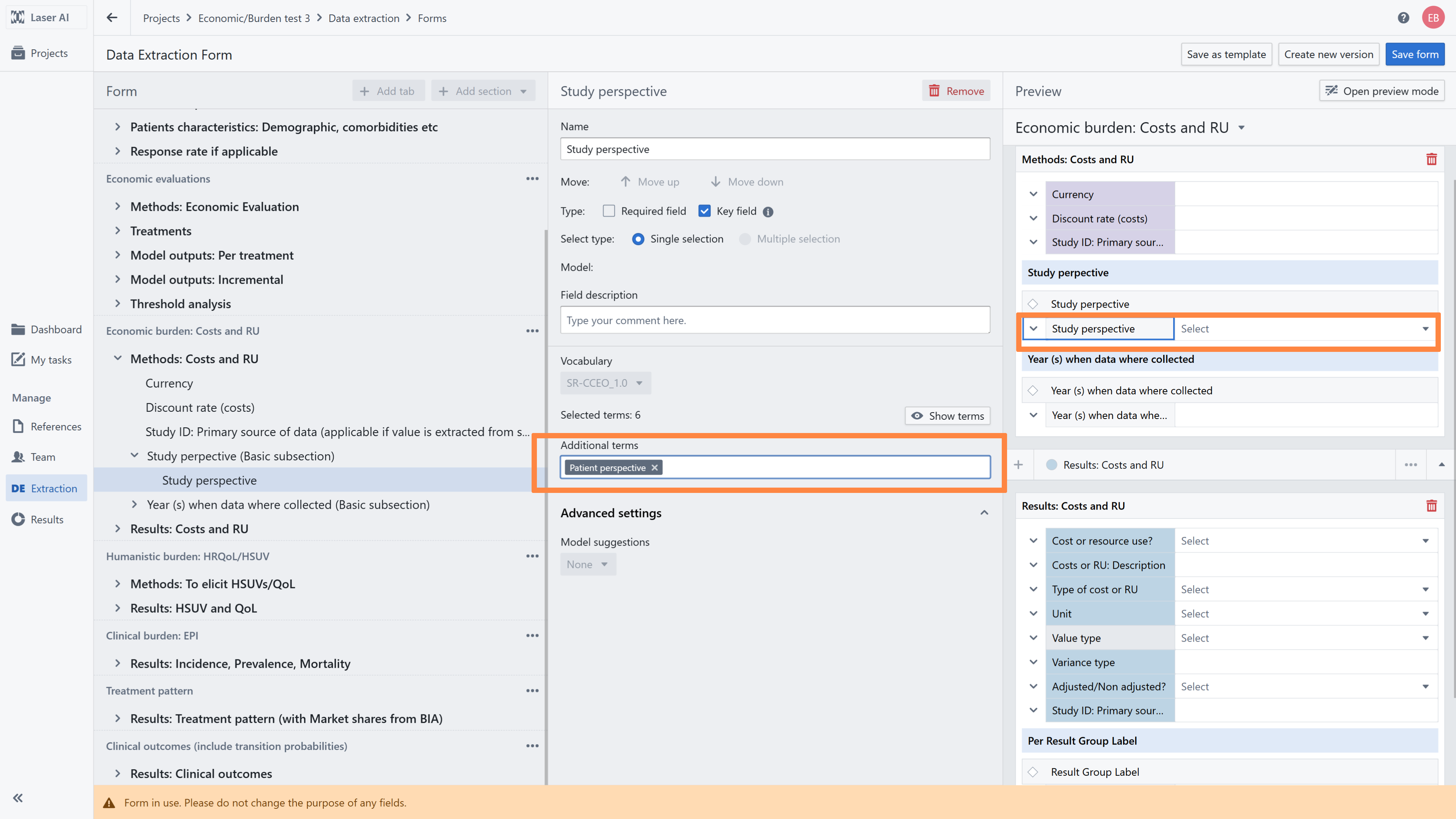Click Field description comment box
This screenshot has width=1456, height=819.
pyautogui.click(x=775, y=320)
